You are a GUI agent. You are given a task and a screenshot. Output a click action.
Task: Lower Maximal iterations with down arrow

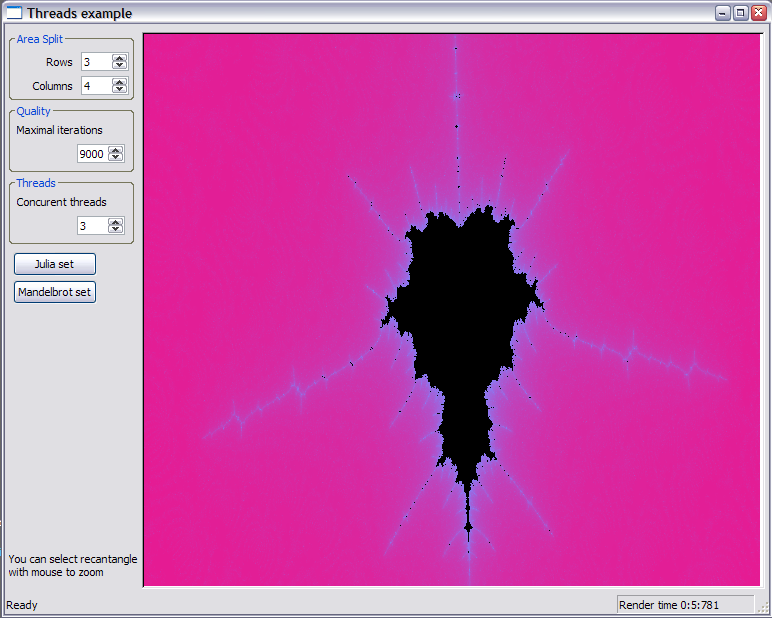pyautogui.click(x=115, y=158)
